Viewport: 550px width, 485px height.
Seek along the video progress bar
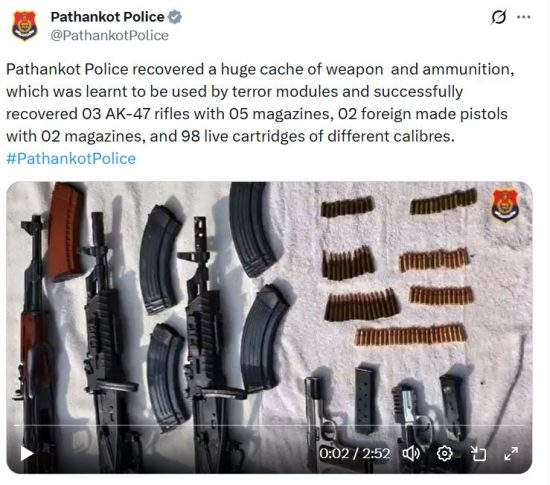tap(269, 426)
